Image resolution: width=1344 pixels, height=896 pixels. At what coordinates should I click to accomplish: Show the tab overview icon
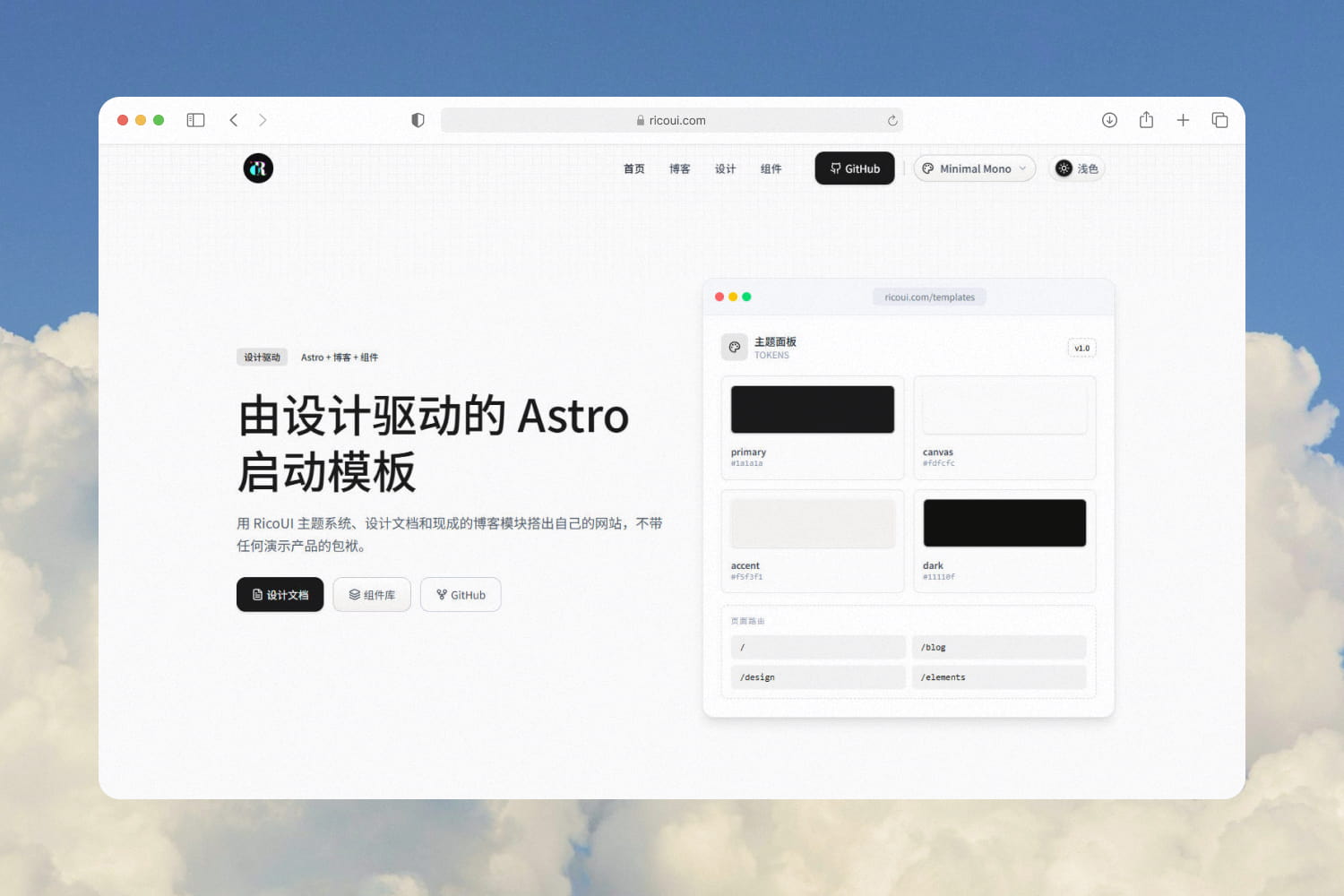coord(1219,120)
